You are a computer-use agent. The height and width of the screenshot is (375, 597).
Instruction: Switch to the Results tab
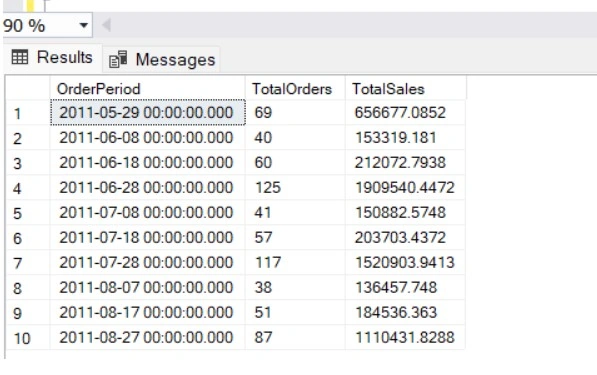53,57
